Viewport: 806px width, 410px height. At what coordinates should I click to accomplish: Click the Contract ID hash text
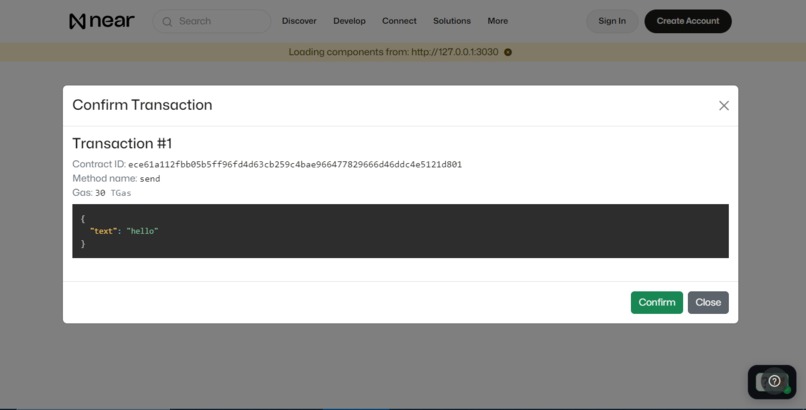pos(295,164)
